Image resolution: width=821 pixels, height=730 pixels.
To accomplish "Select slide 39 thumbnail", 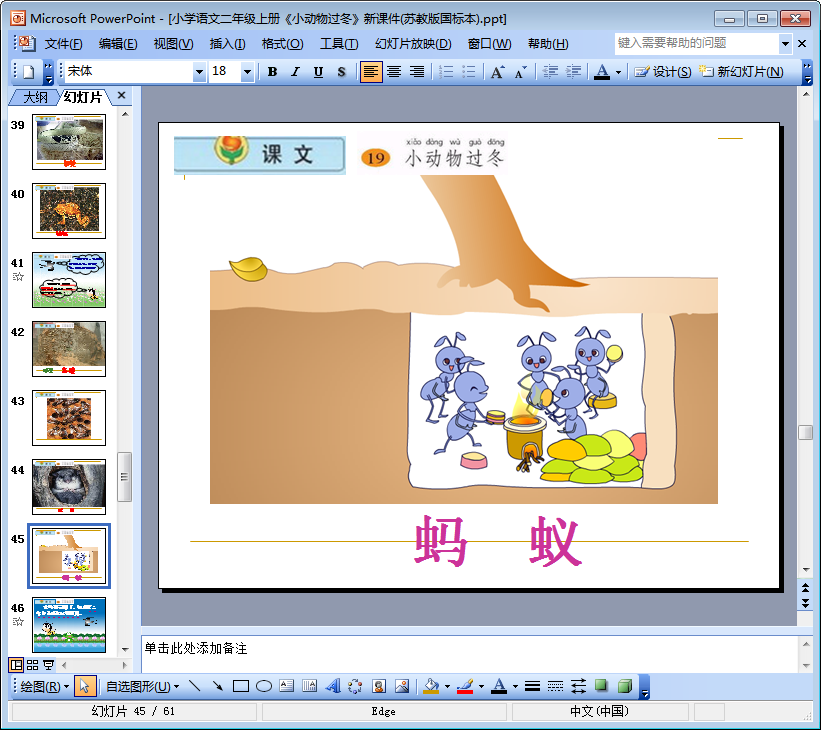I will (69, 142).
